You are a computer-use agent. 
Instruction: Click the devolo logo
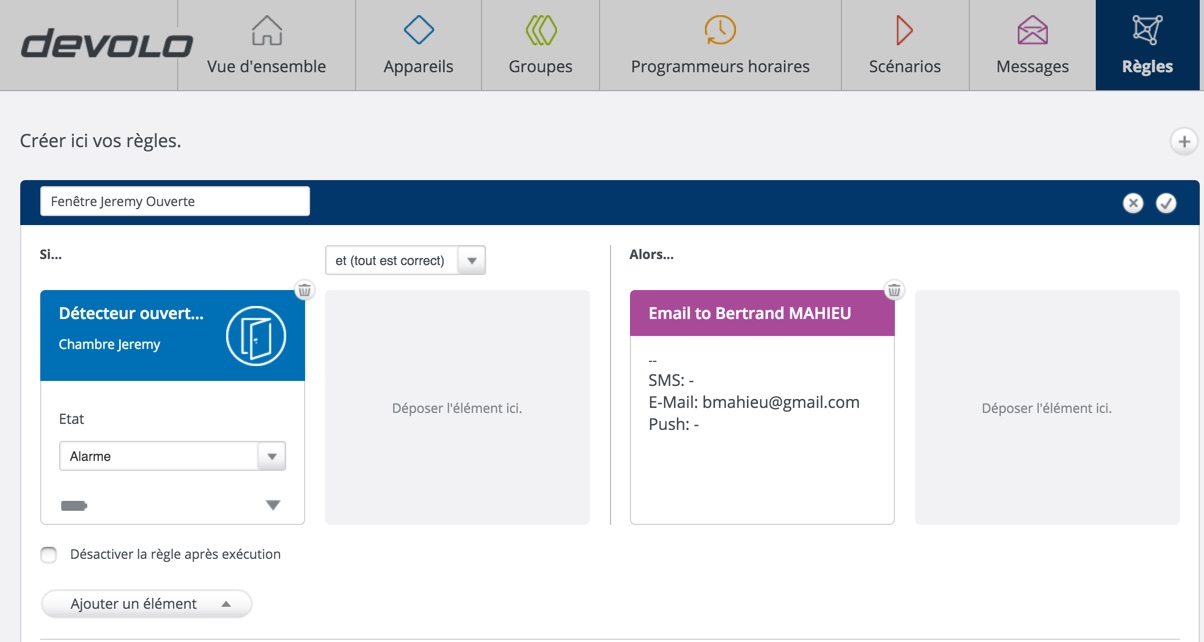coord(107,45)
